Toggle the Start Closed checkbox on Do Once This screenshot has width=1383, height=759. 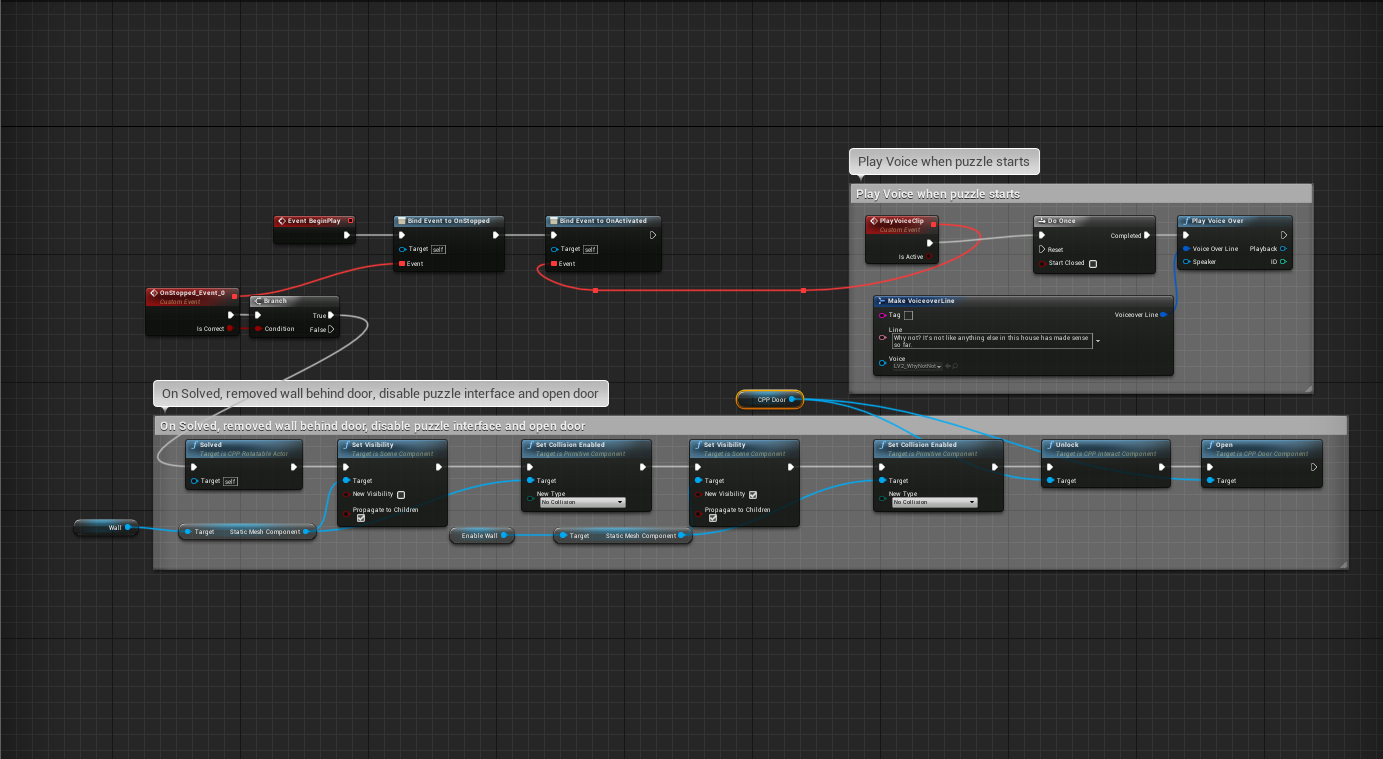tap(1093, 264)
